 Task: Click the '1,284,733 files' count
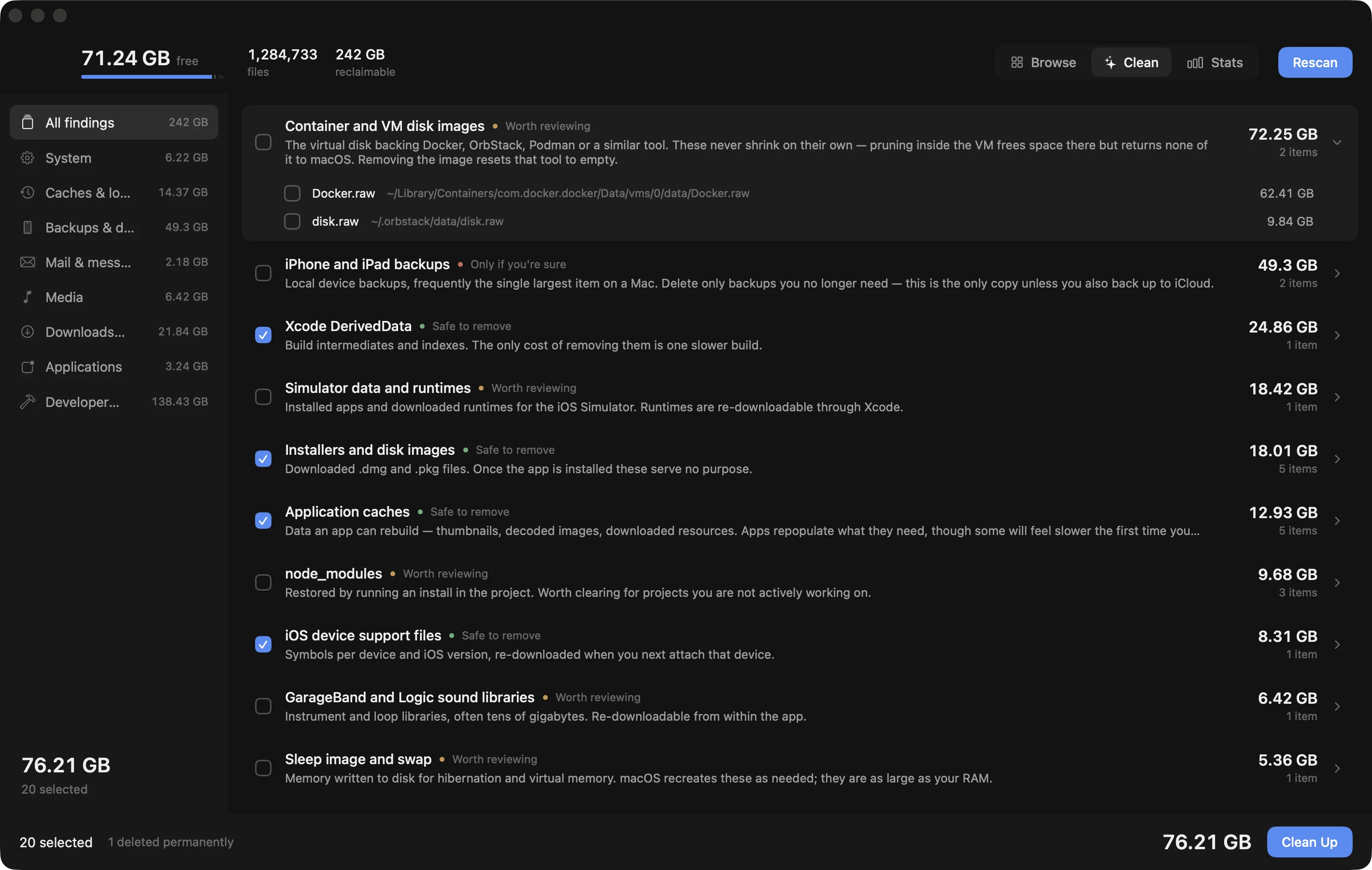(x=282, y=62)
